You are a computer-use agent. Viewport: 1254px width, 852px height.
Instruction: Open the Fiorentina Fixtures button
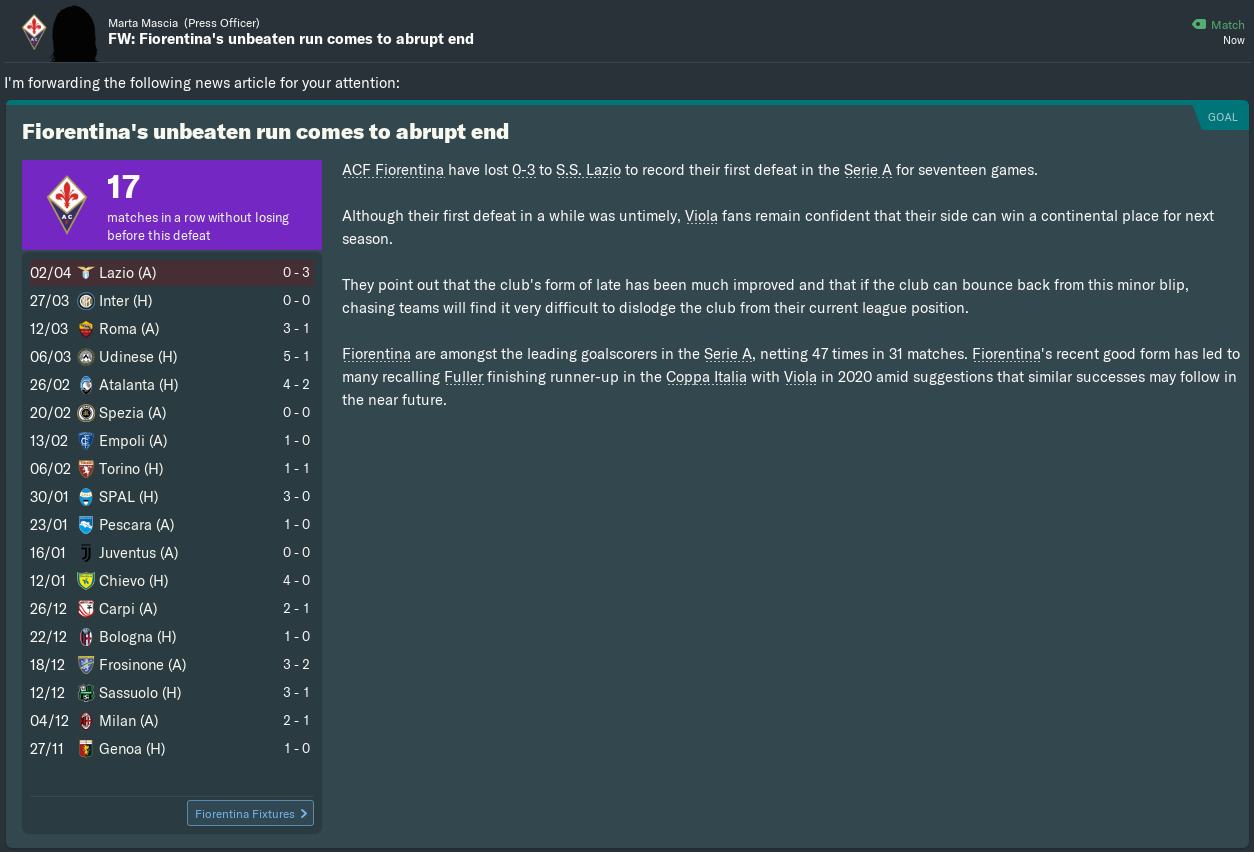250,814
